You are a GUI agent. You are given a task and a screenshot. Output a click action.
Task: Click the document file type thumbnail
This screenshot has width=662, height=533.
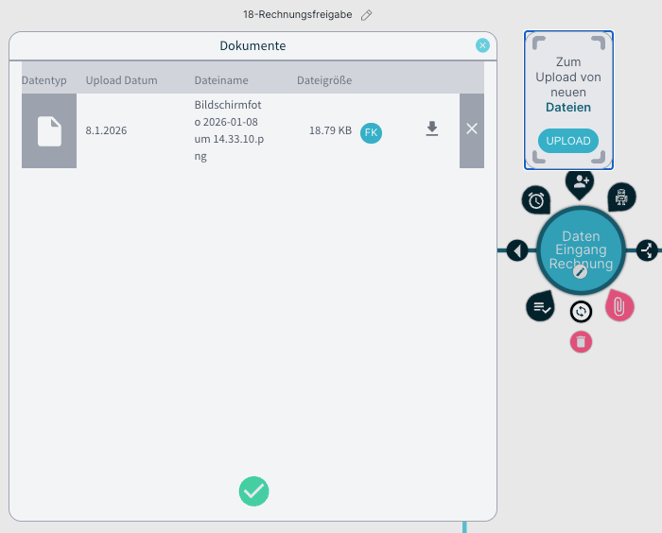(x=49, y=131)
